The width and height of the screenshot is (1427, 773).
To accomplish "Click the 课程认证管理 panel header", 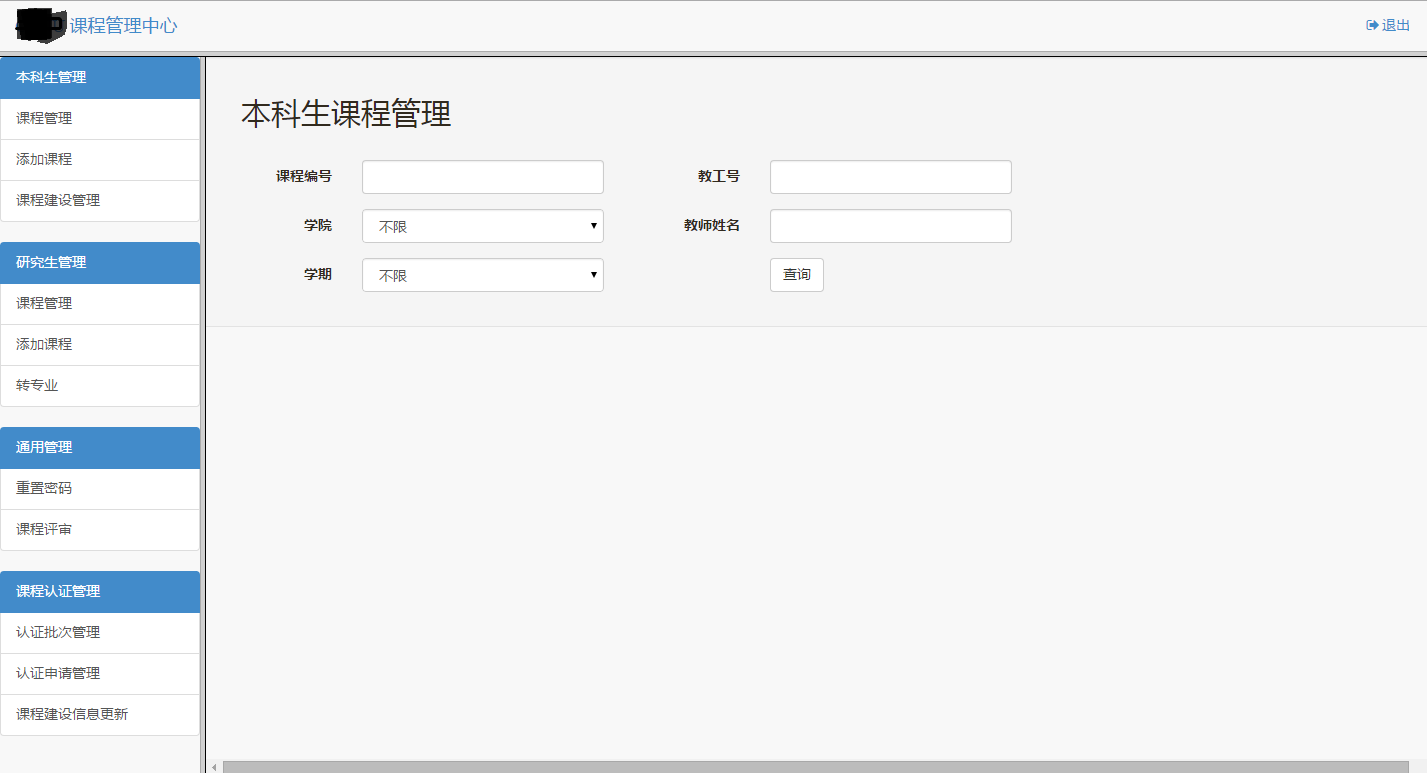I will [x=100, y=591].
